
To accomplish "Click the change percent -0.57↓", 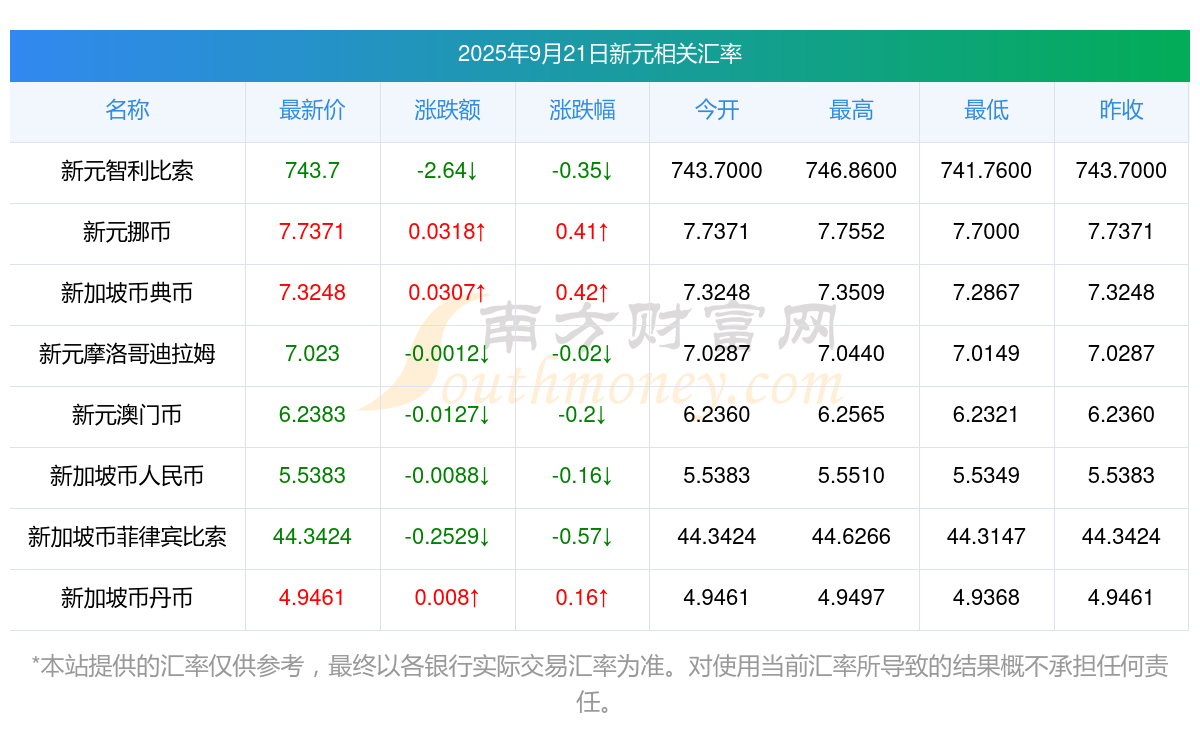I will tap(582, 537).
